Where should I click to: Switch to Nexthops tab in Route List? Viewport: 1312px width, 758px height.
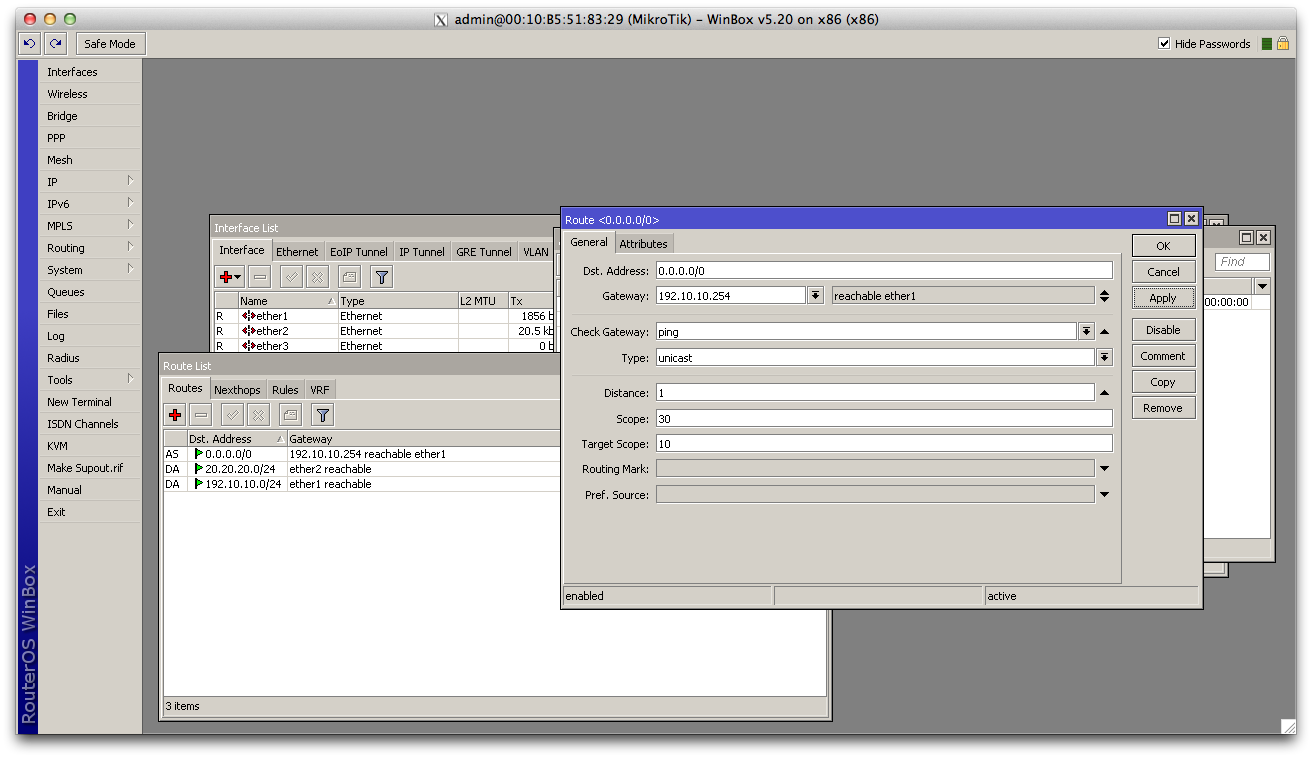[x=237, y=389]
